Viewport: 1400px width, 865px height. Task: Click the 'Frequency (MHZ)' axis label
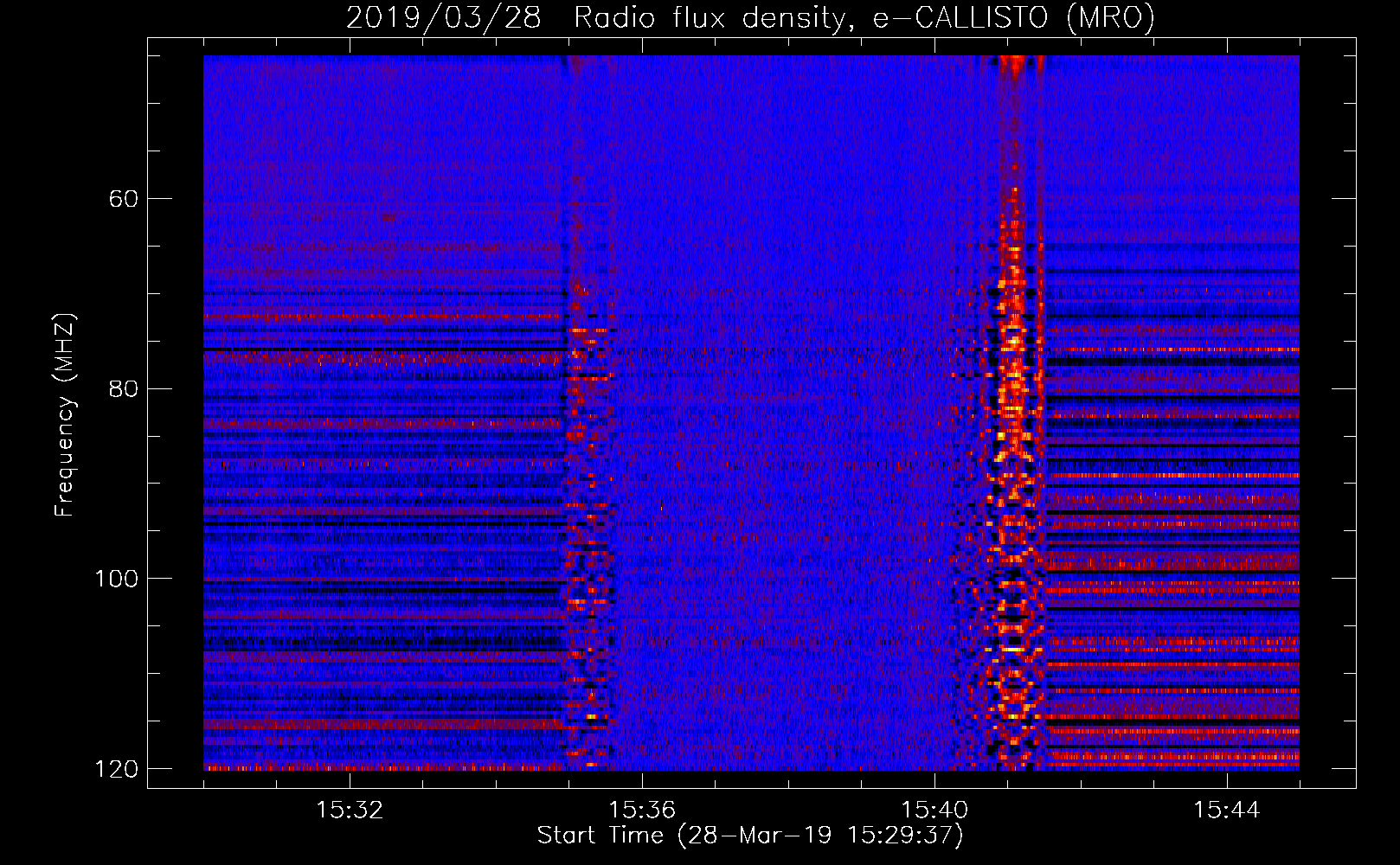click(65, 414)
